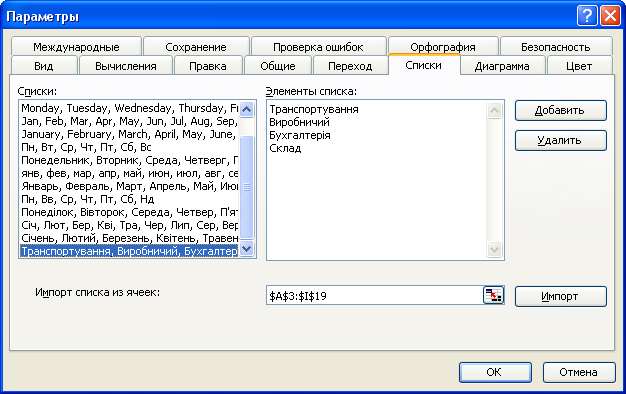626x394 pixels.
Task: Close the Параметры dialog
Action: pyautogui.click(x=610, y=16)
